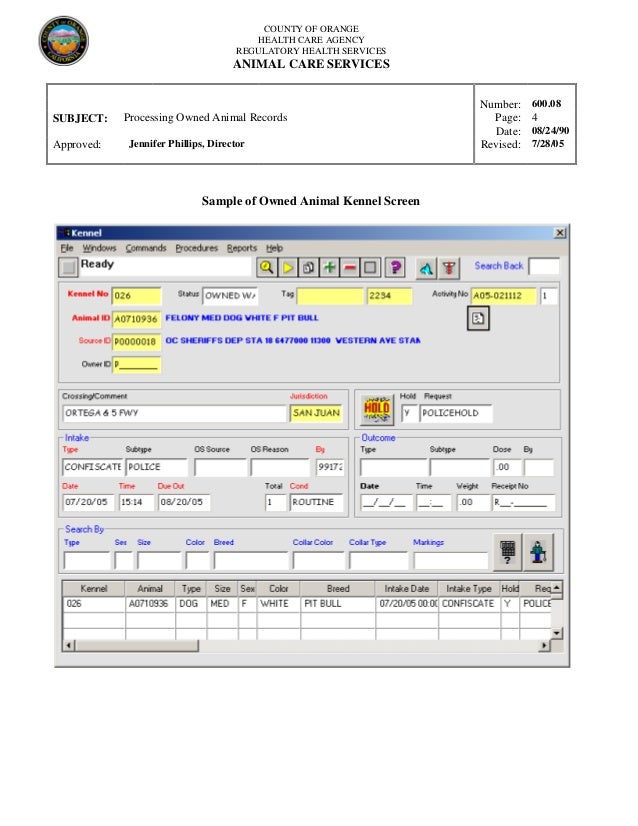Click the kennel cage question-mark icon
The height and width of the screenshot is (826, 638).
coord(507,552)
